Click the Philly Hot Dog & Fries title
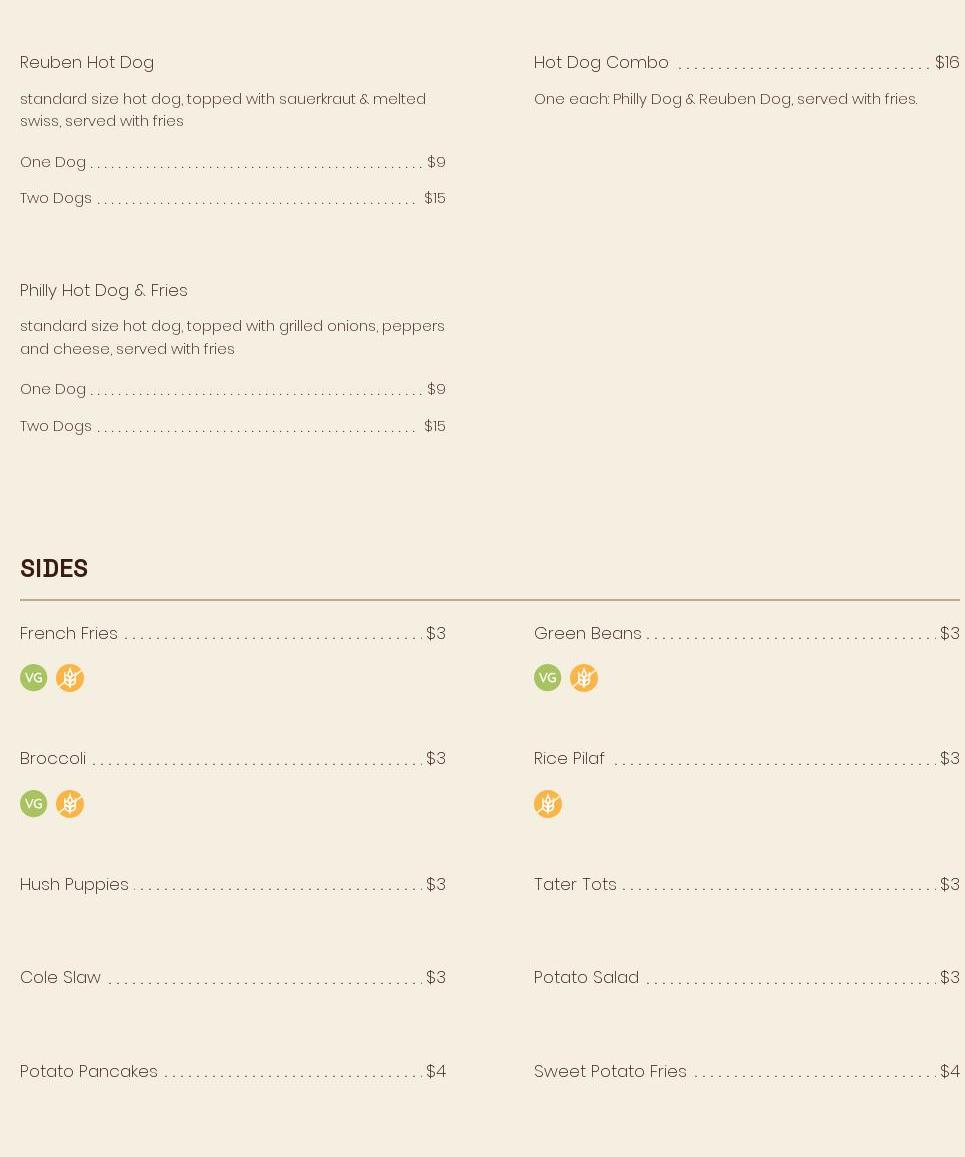Viewport: 965px width, 1157px height. click(104, 291)
